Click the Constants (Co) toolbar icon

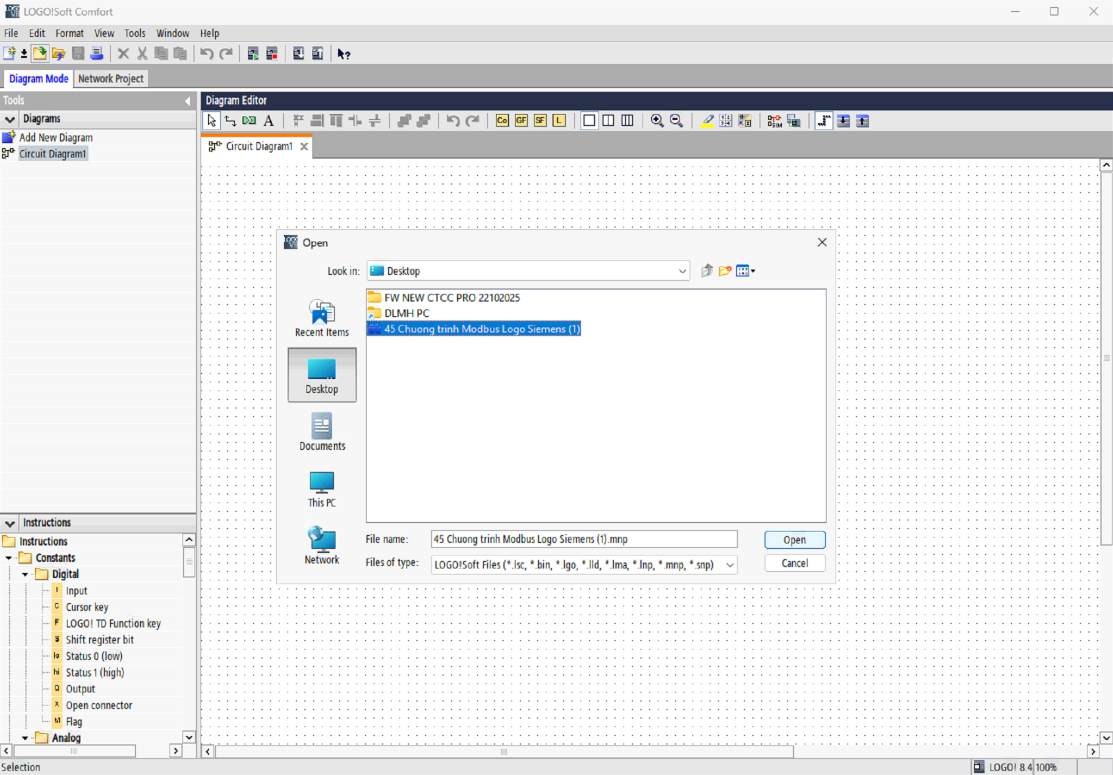pyautogui.click(x=502, y=121)
